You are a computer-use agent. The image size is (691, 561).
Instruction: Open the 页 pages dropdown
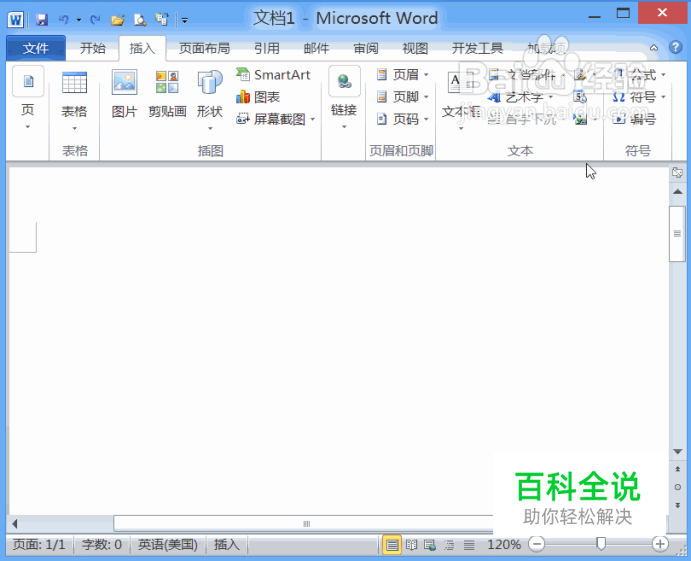tap(28, 99)
